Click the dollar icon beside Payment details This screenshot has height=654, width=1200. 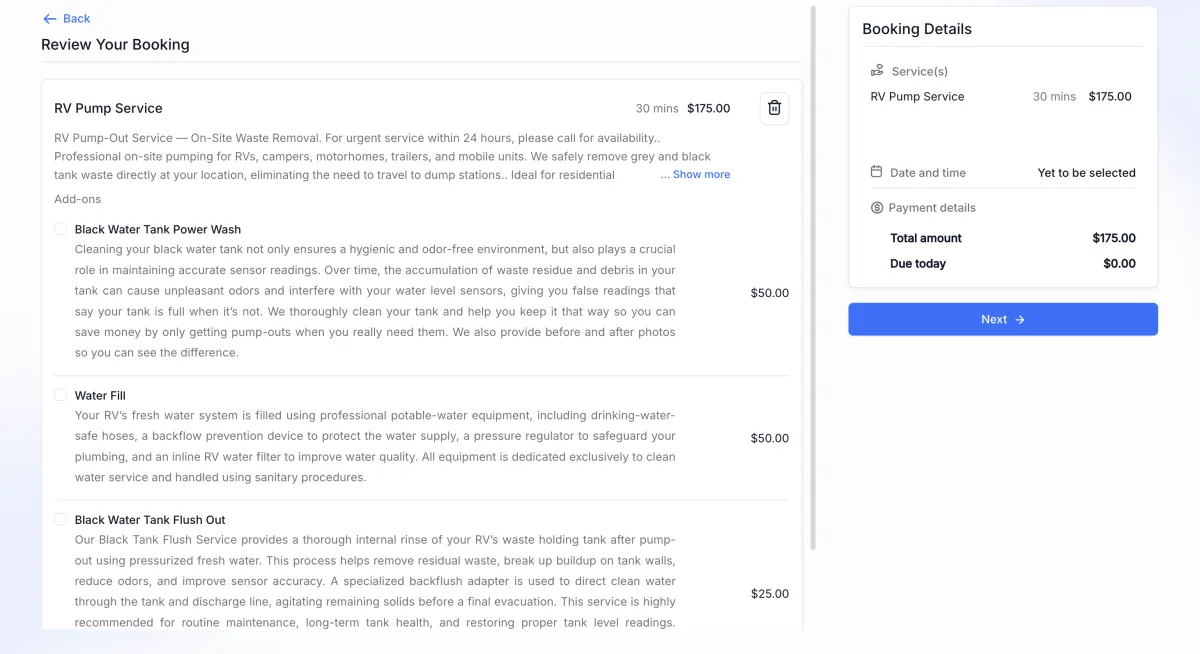pos(877,208)
